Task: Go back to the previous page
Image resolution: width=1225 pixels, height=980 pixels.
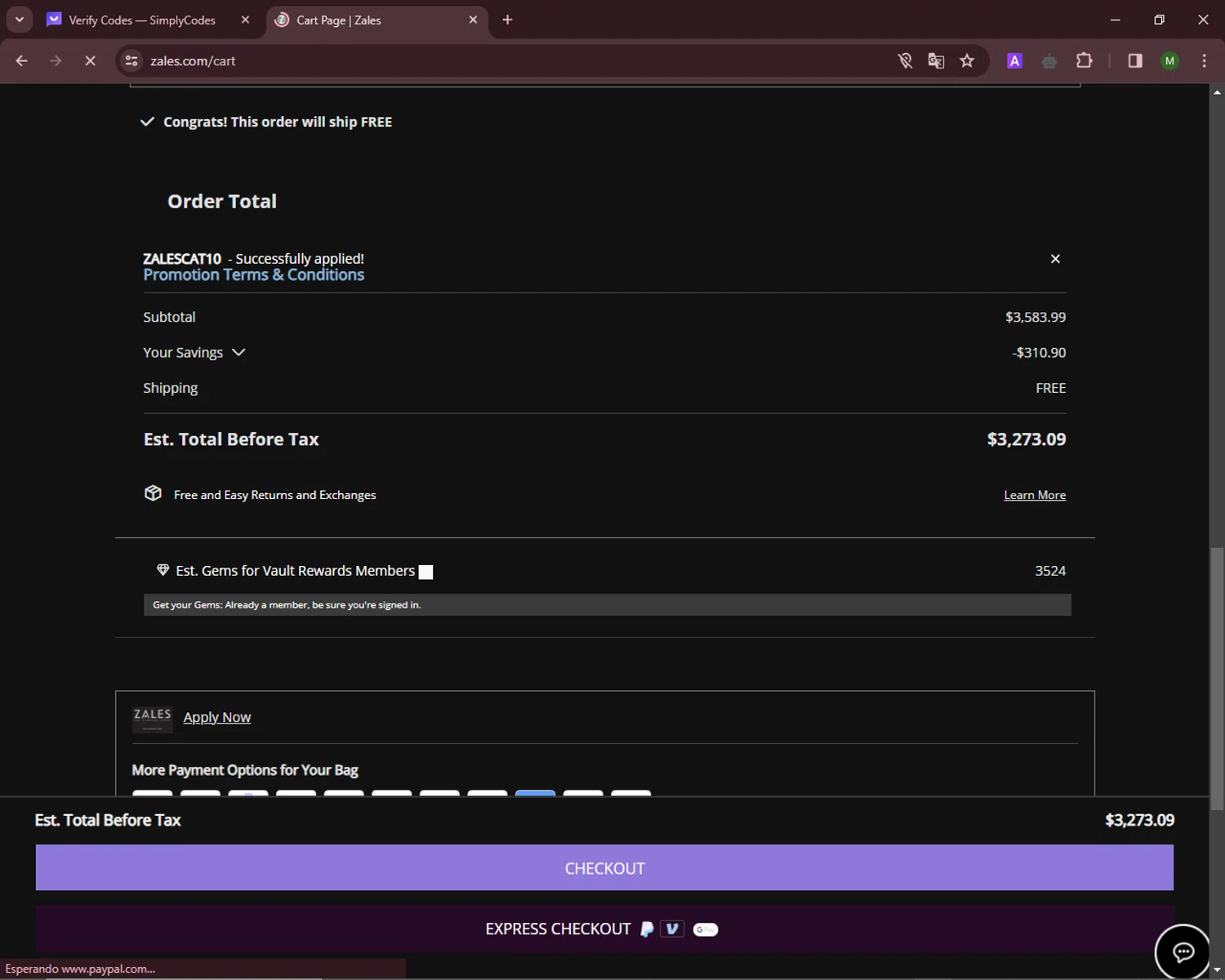Action: click(22, 60)
